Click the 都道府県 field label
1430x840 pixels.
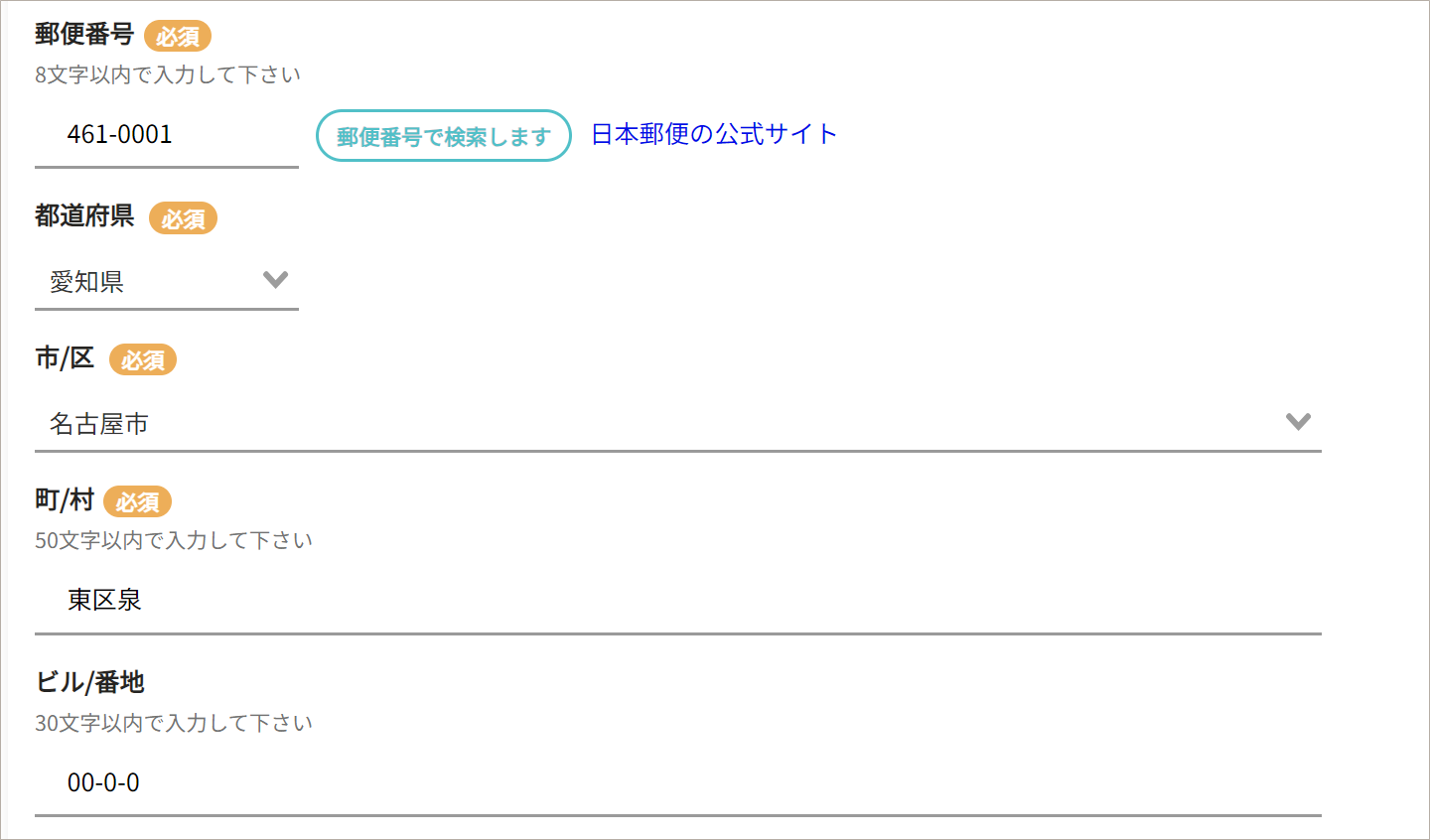coord(84,215)
